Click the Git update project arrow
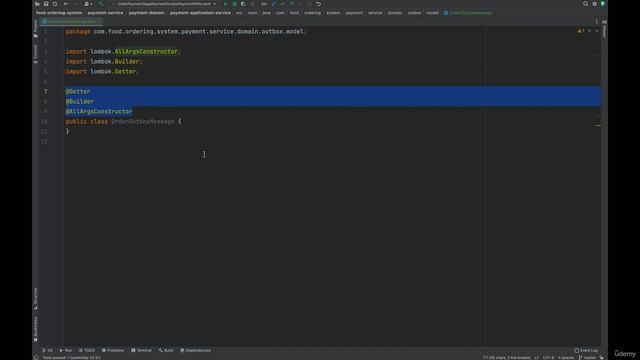The height and width of the screenshot is (360, 640). (274, 4)
